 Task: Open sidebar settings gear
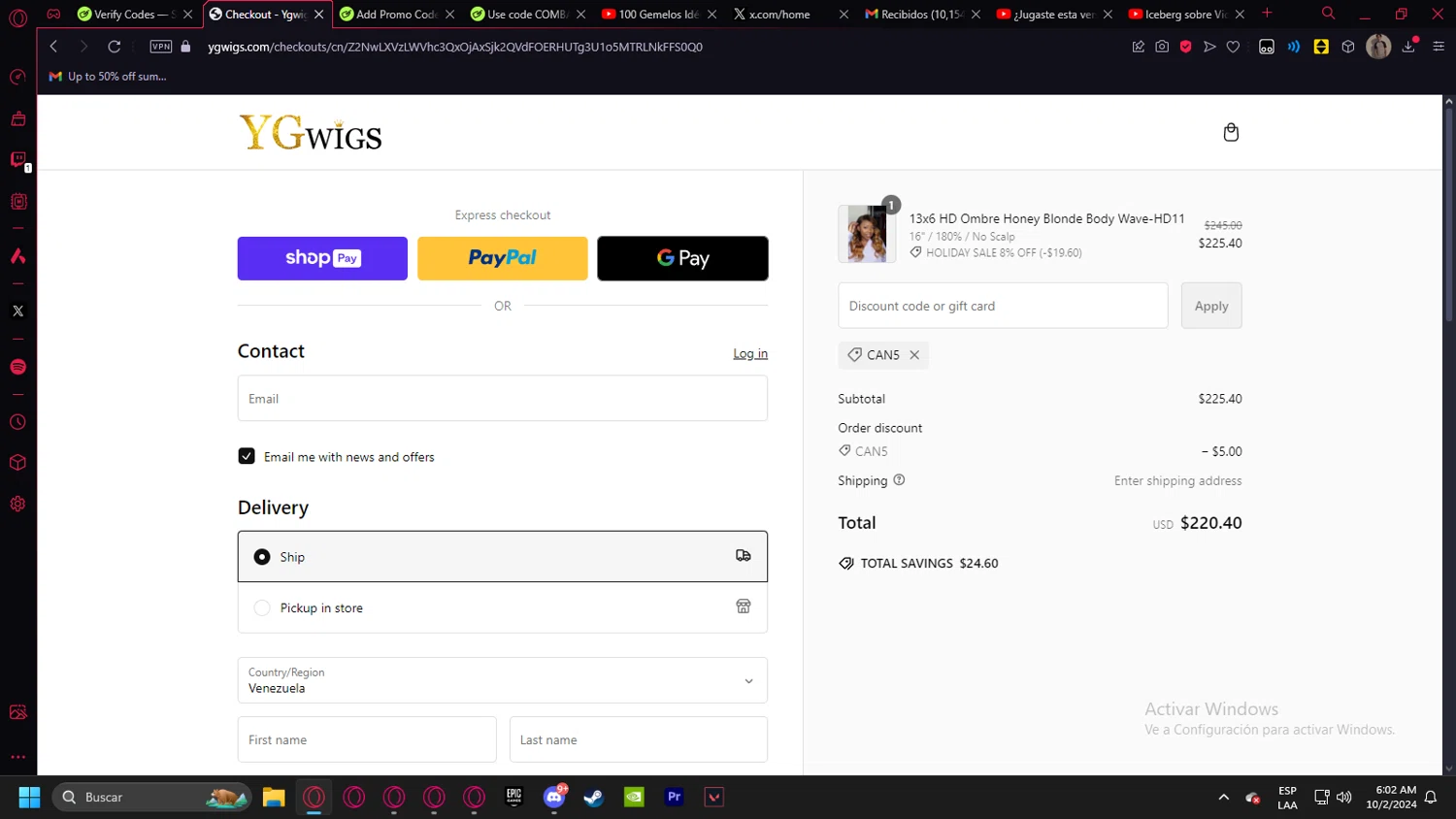(17, 504)
